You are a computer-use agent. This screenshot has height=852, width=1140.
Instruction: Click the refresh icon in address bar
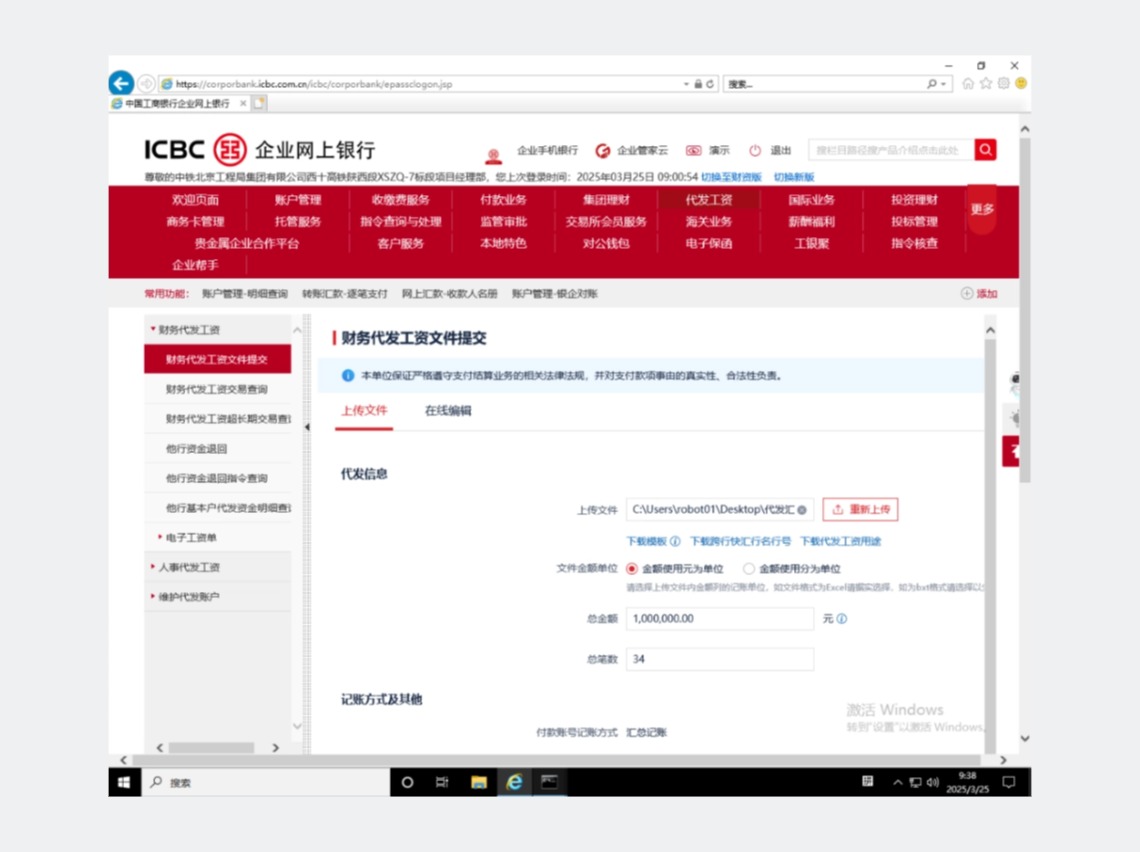[710, 84]
